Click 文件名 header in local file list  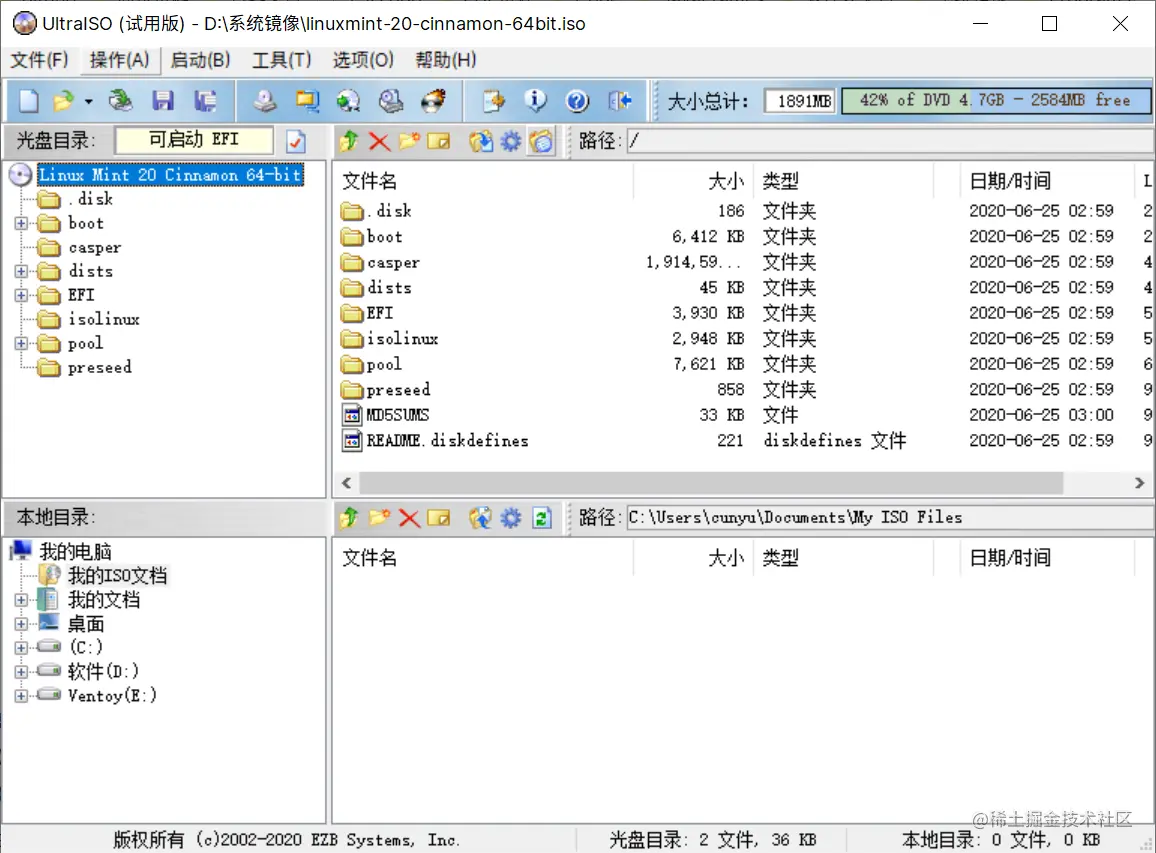coord(484,557)
